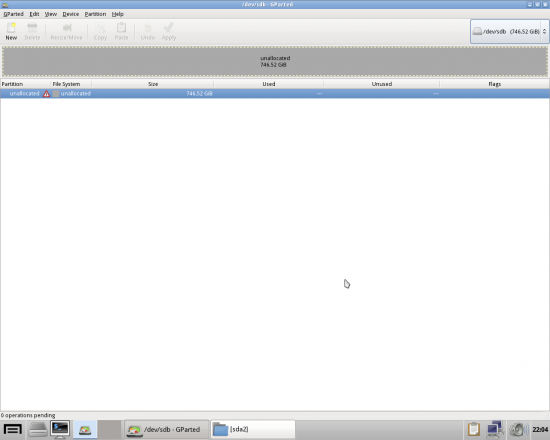Open the View menu
This screenshot has width=550, height=440.
51,14
